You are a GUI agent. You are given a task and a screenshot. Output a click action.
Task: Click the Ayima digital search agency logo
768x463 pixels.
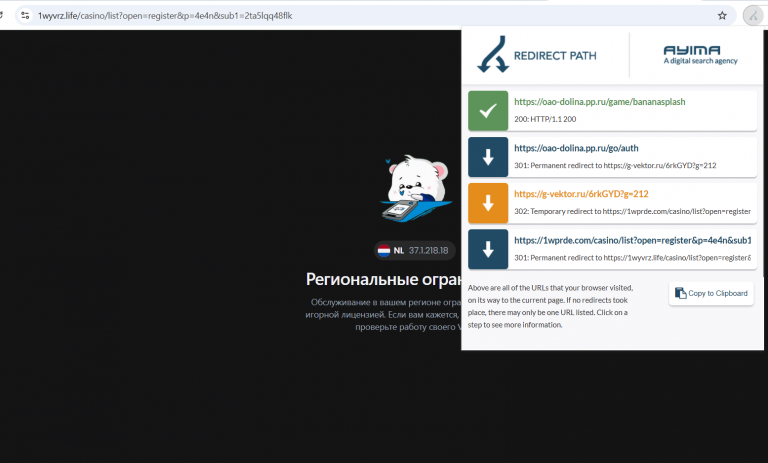pyautogui.click(x=700, y=55)
